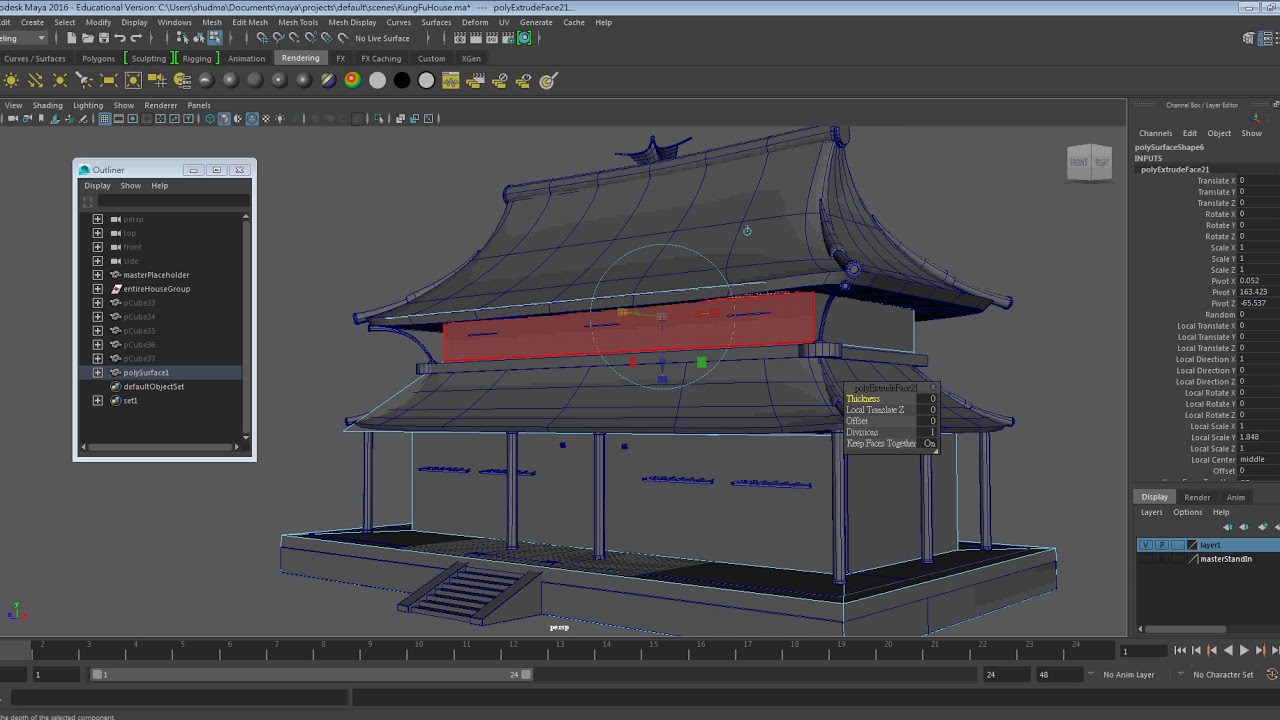Click the view cube in viewport
This screenshot has width=1280, height=720.
1089,163
